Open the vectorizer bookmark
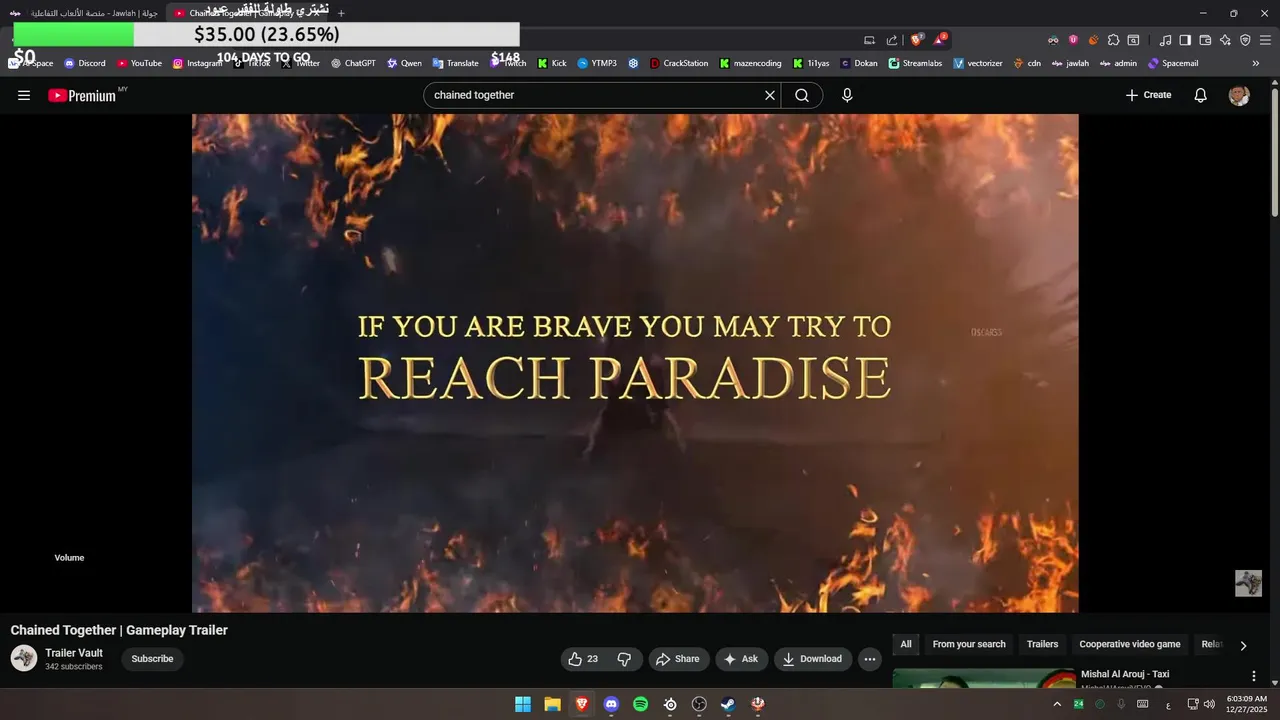1280x720 pixels. tap(978, 63)
